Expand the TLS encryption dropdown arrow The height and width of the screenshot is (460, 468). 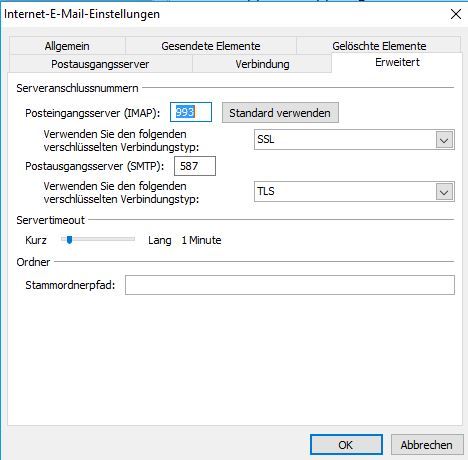pos(444,192)
